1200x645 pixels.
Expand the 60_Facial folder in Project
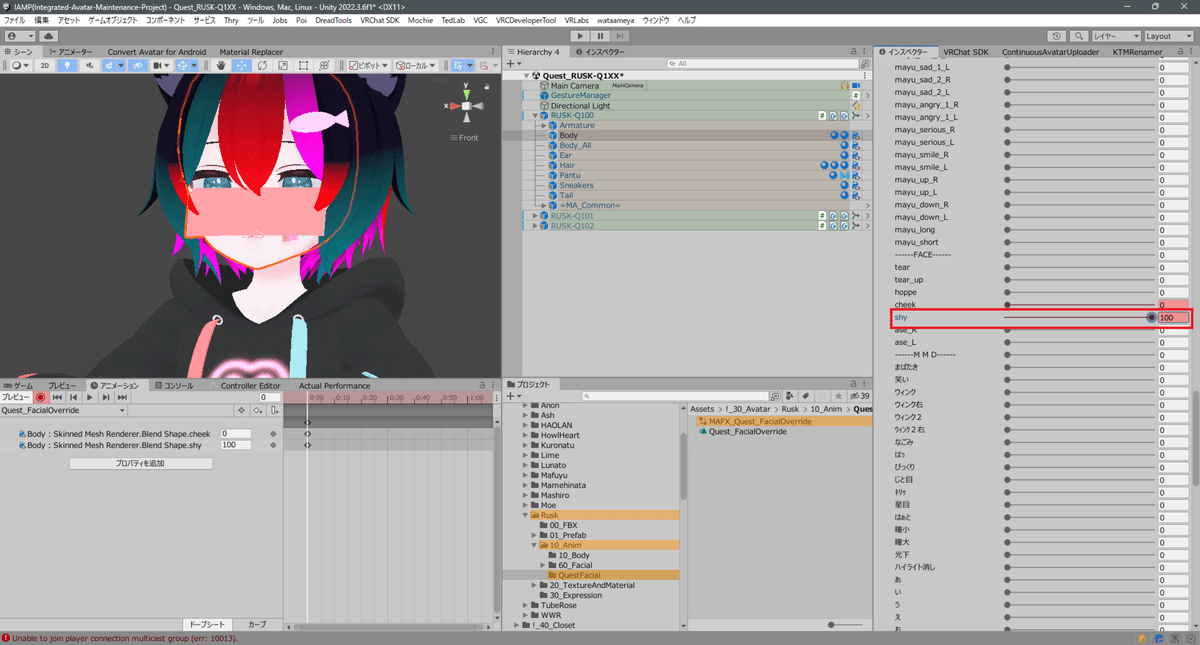[543, 565]
